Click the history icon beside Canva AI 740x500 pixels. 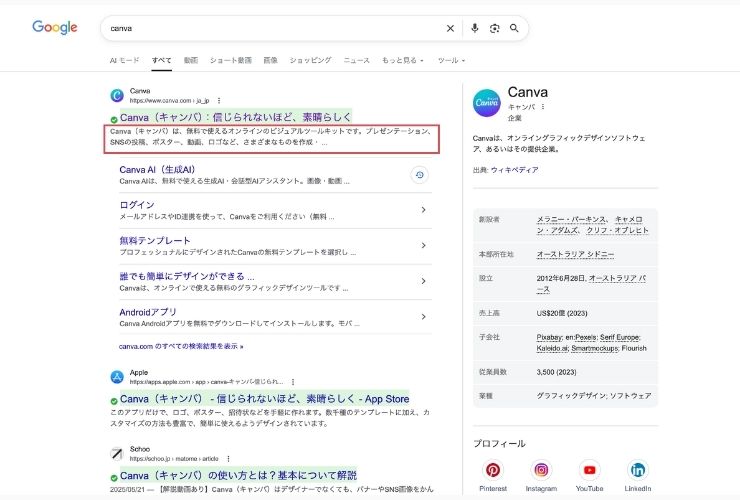(421, 175)
